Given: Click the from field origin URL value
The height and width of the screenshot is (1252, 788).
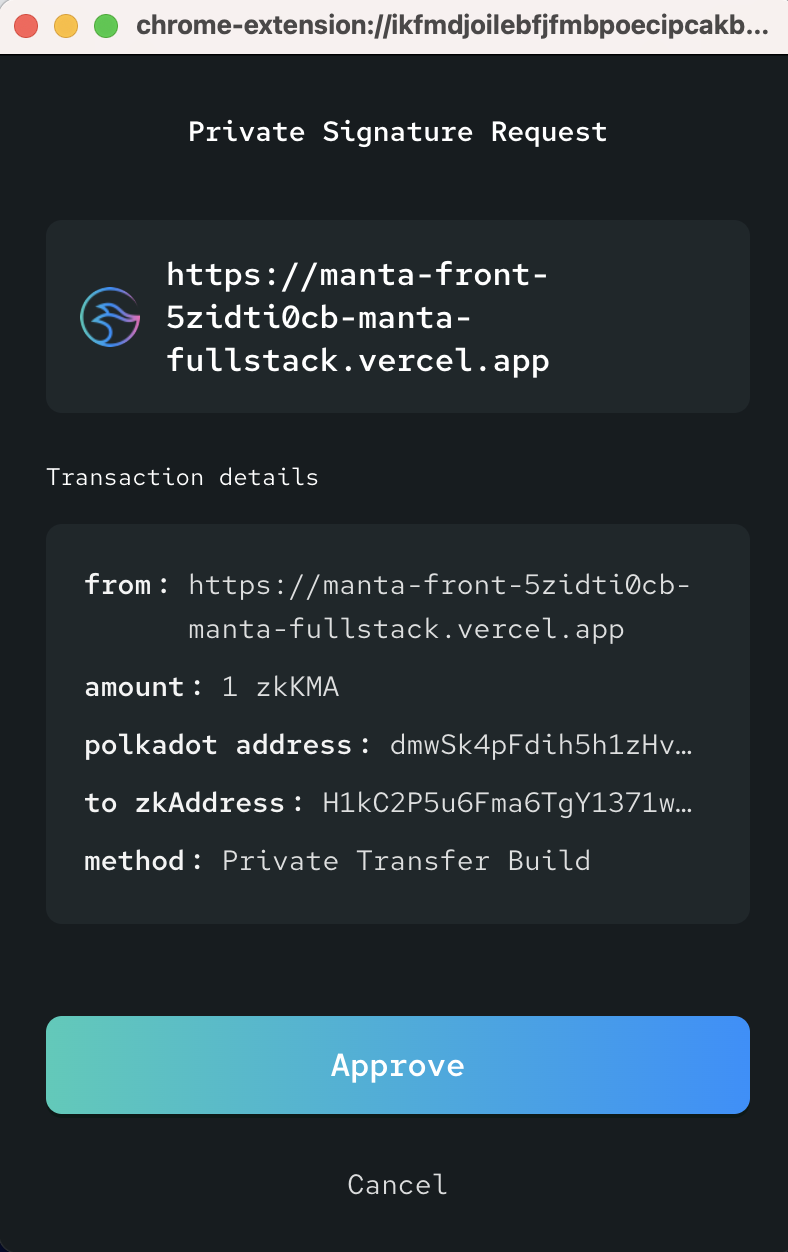Looking at the screenshot, I should pyautogui.click(x=439, y=607).
